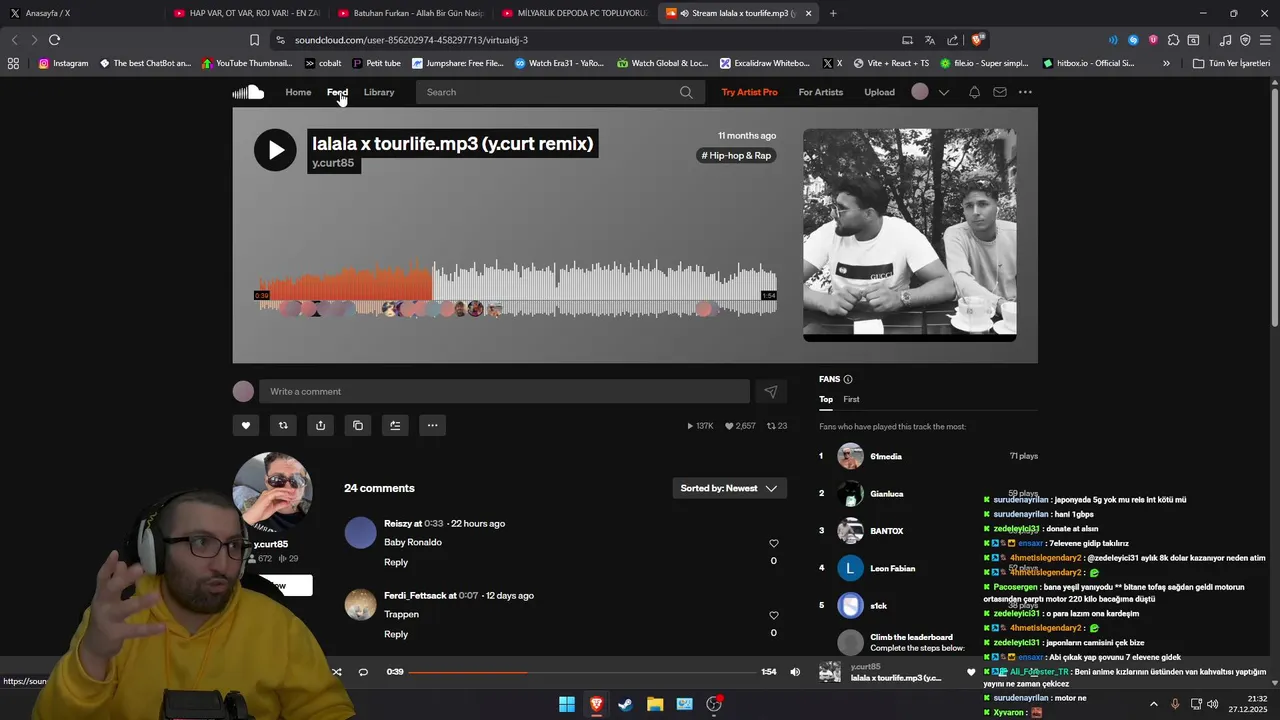Open fan 61media profile
Image resolution: width=1280 pixels, height=720 pixels.
(886, 456)
